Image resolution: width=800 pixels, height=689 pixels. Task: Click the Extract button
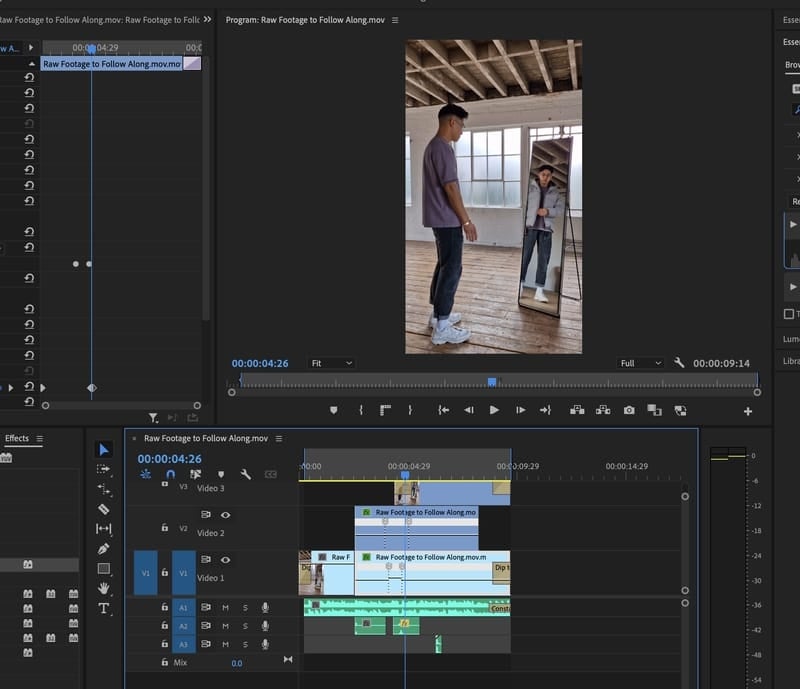[603, 410]
